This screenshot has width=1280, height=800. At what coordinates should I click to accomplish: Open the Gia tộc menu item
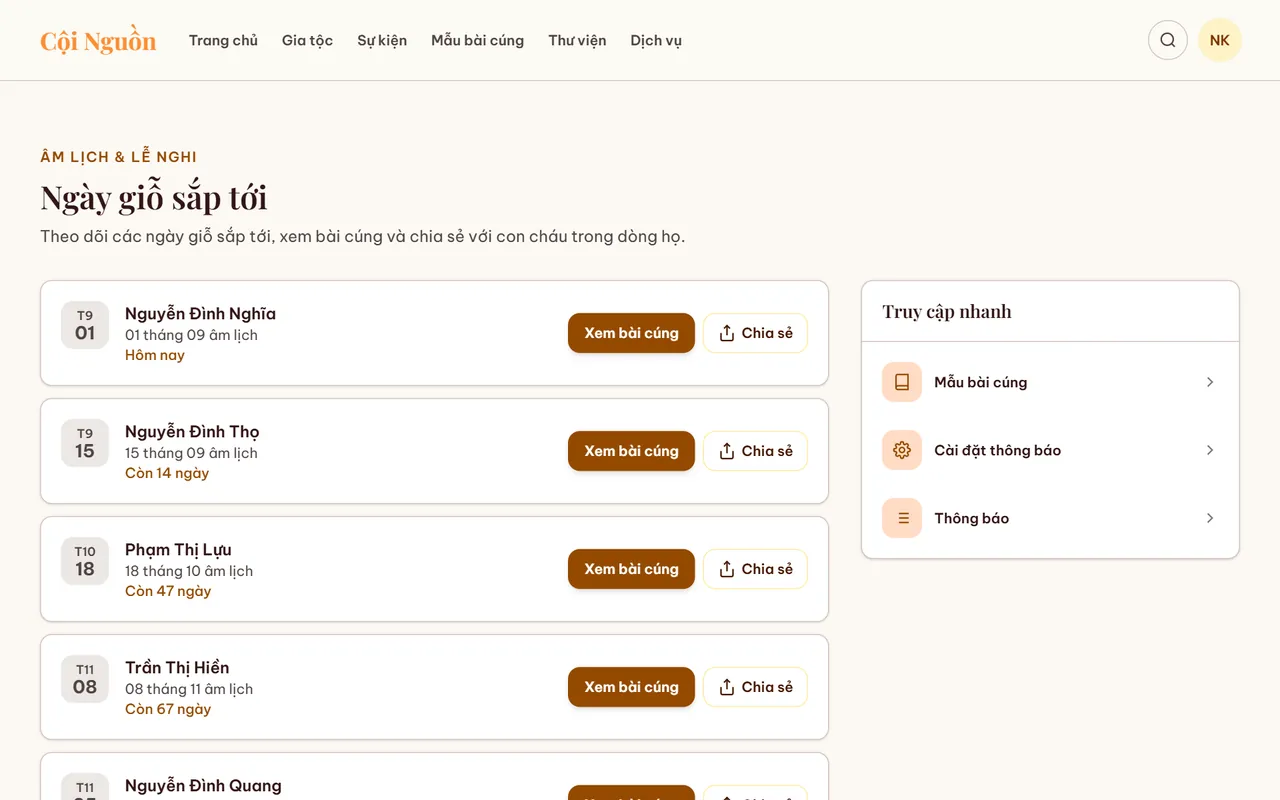[307, 40]
